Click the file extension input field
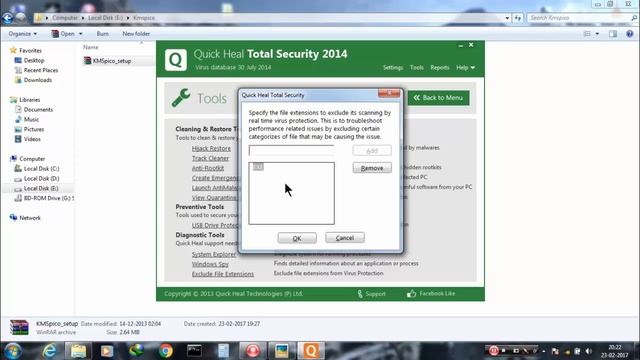640x360 pixels. 291,150
